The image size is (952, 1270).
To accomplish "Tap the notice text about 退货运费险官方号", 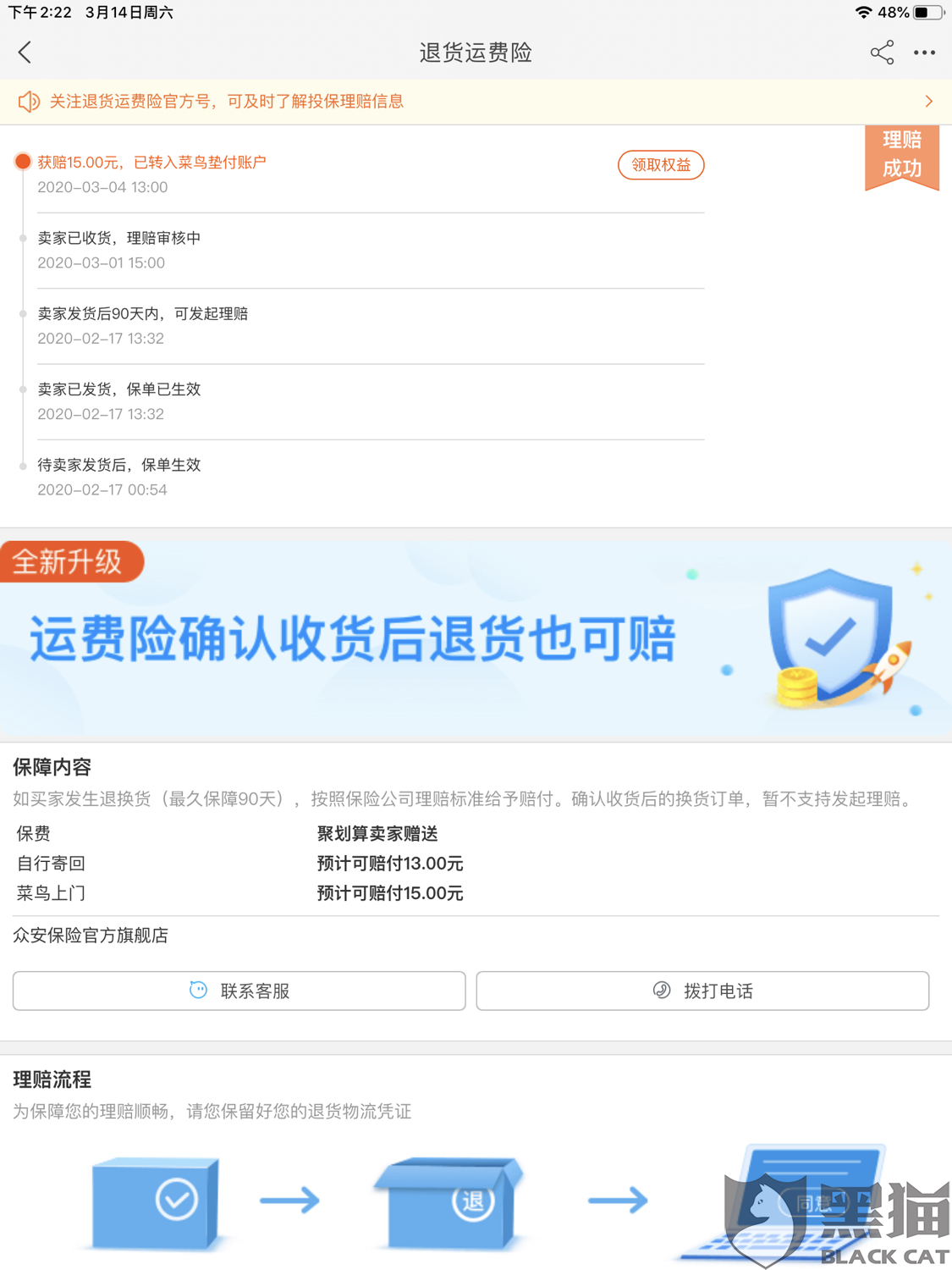I will click(227, 102).
